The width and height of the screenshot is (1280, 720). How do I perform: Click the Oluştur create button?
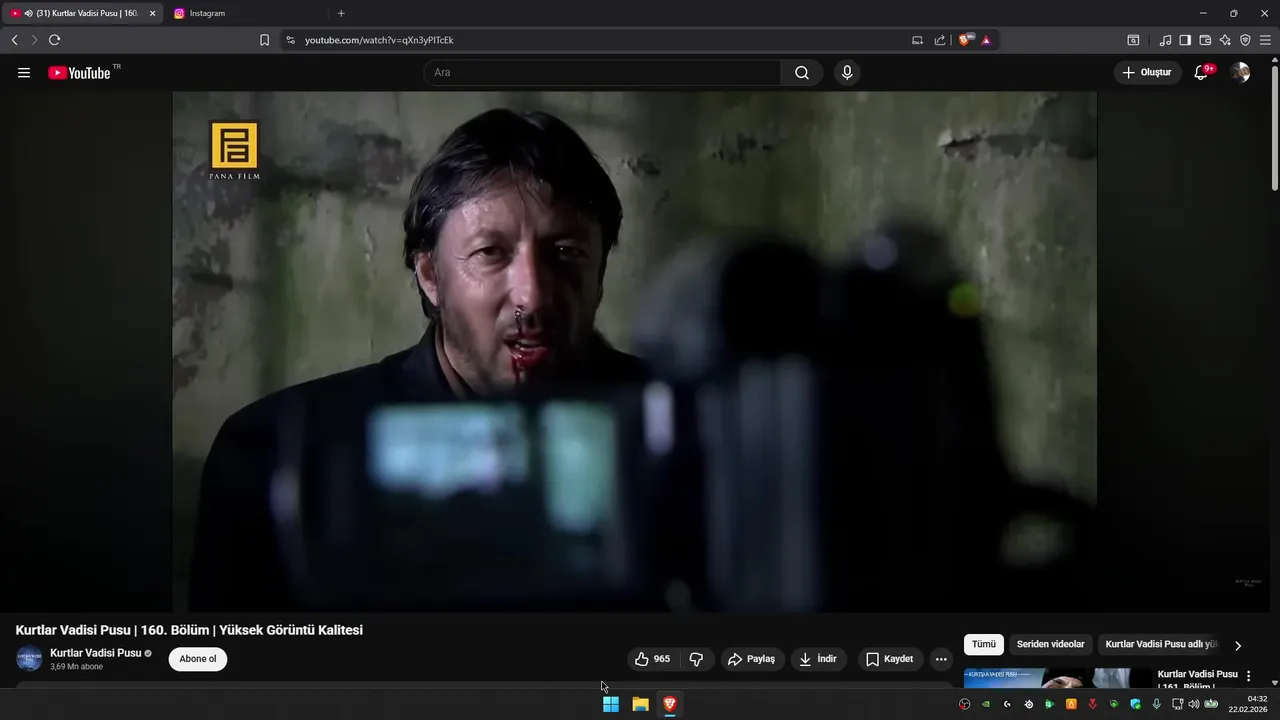tap(1147, 72)
